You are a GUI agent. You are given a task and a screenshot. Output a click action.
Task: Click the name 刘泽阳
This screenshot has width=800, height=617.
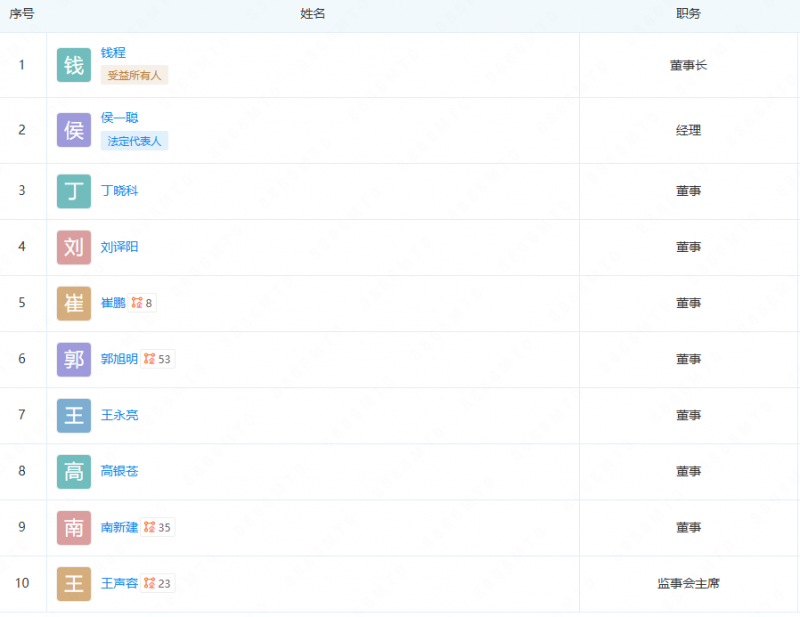(x=119, y=247)
